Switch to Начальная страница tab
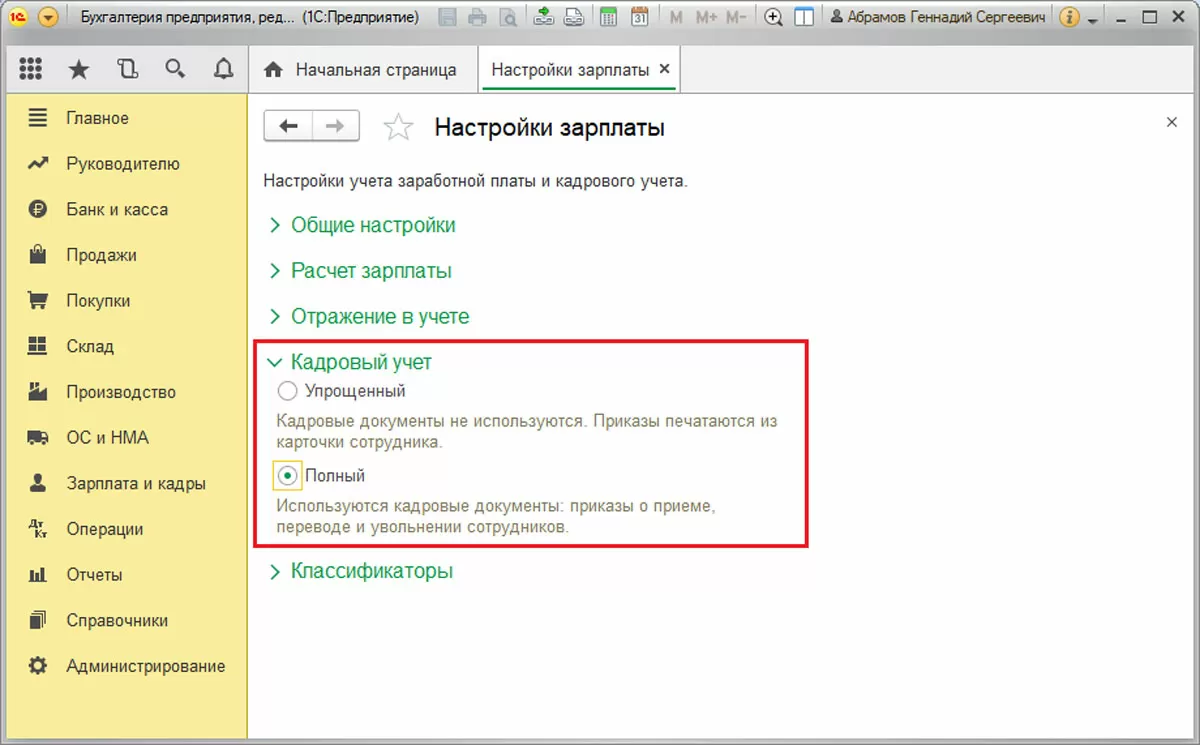 [x=360, y=70]
